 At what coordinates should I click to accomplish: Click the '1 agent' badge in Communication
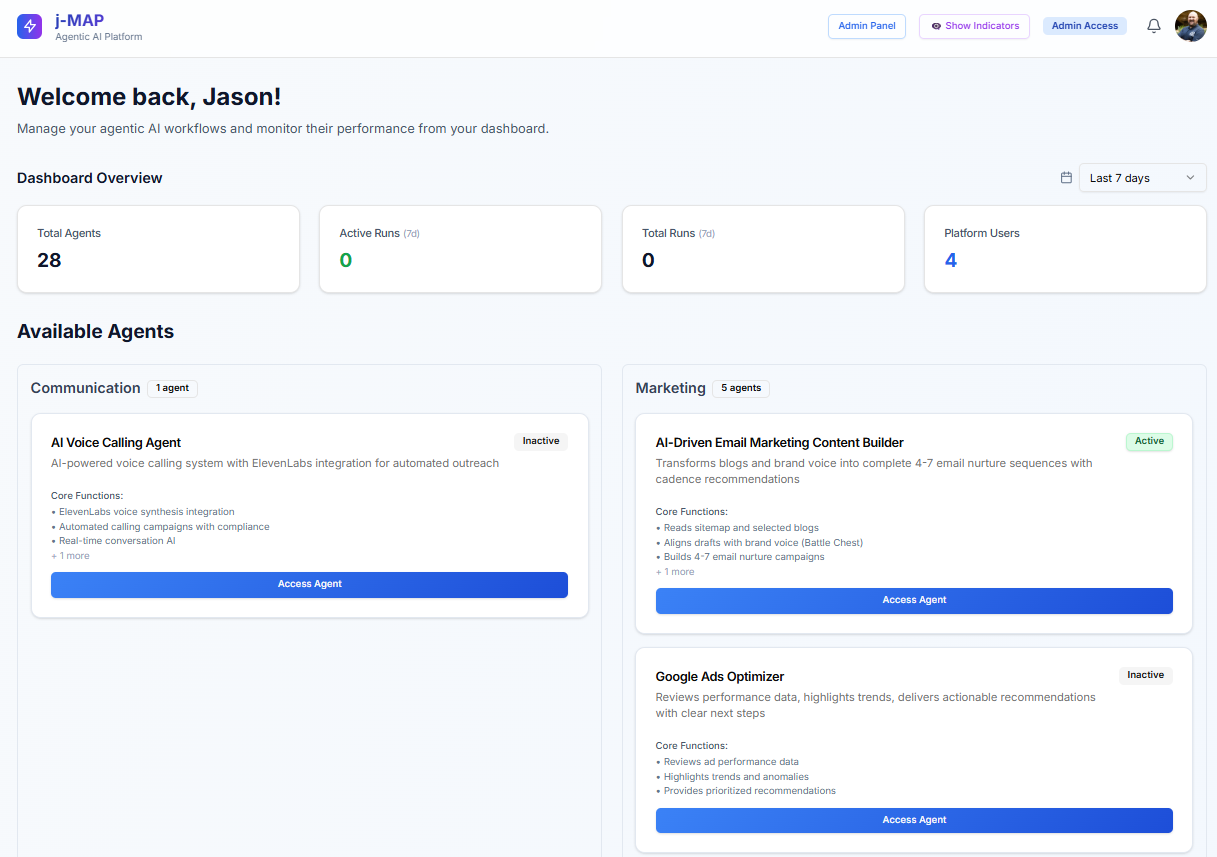[x=172, y=388]
